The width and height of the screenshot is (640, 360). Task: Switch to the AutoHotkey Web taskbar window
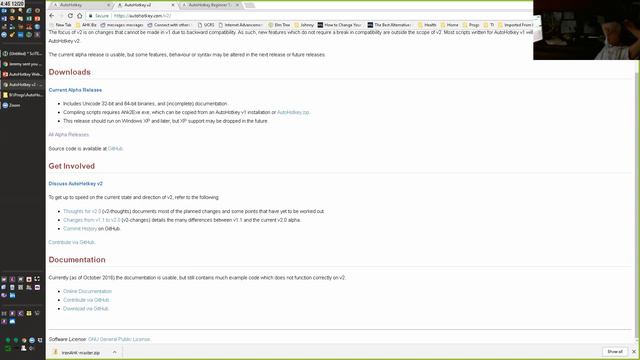coord(23,74)
